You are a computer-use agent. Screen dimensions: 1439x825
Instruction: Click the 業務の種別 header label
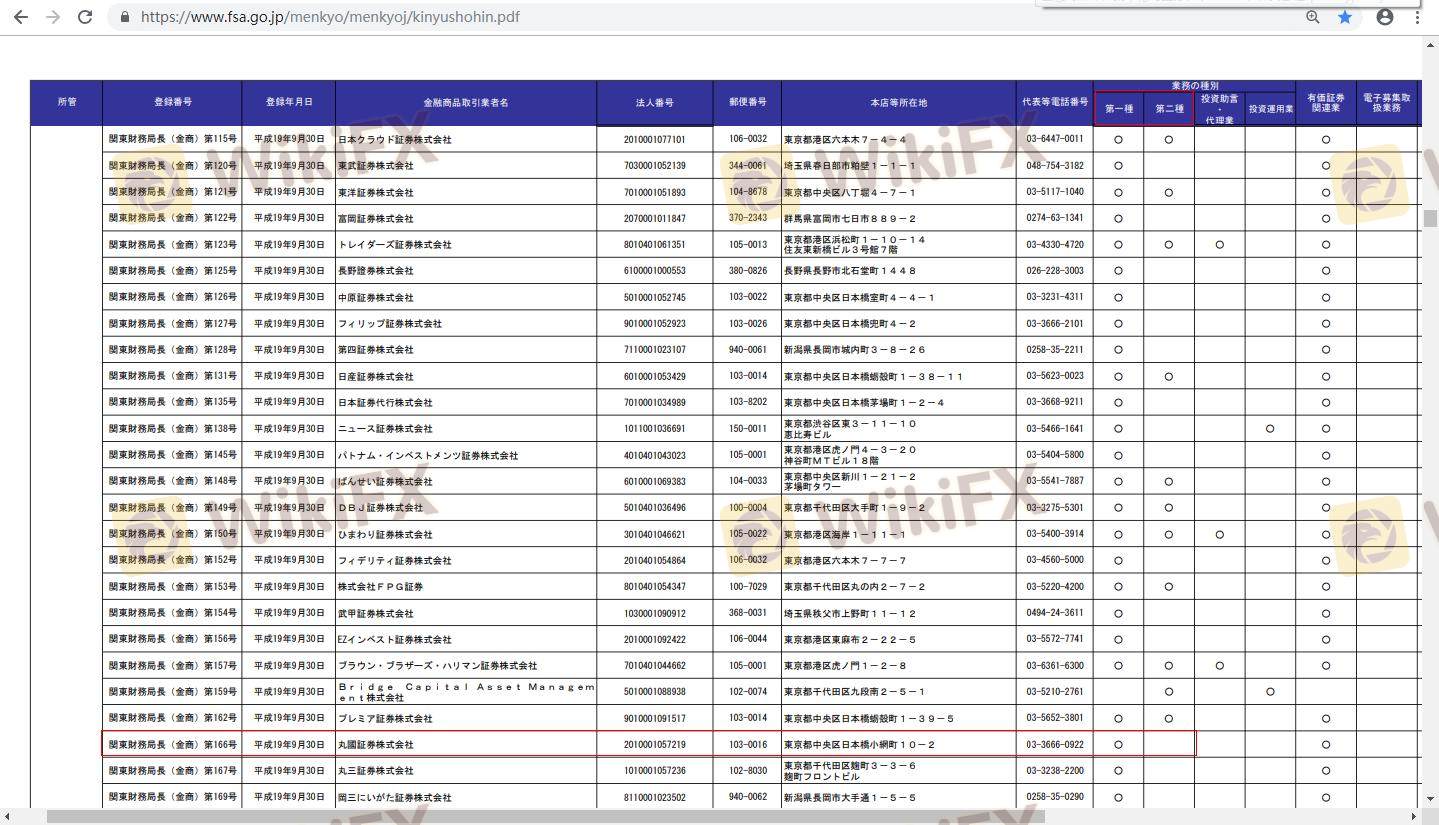[x=1195, y=87]
